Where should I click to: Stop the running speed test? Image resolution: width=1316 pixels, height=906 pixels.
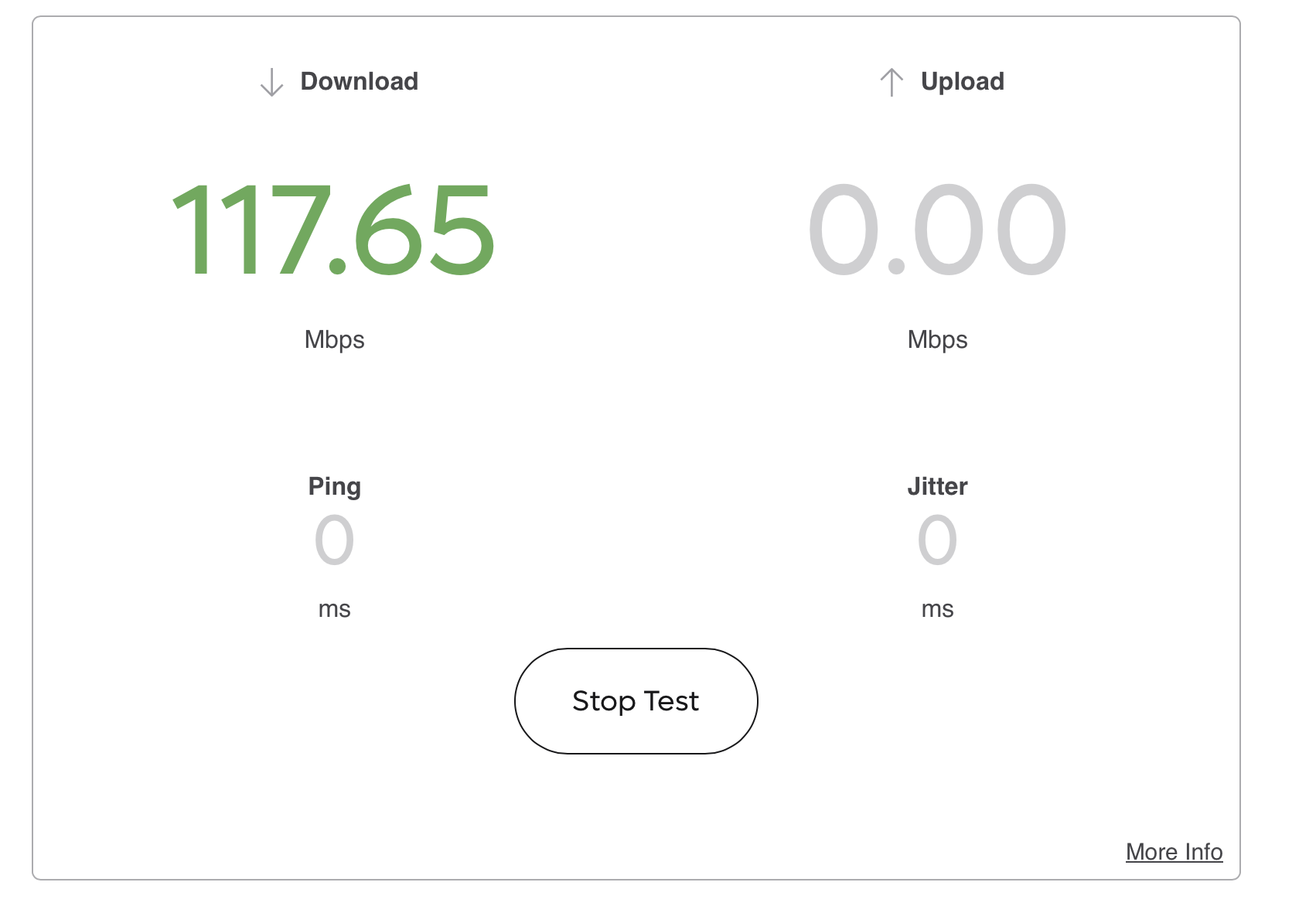(636, 701)
